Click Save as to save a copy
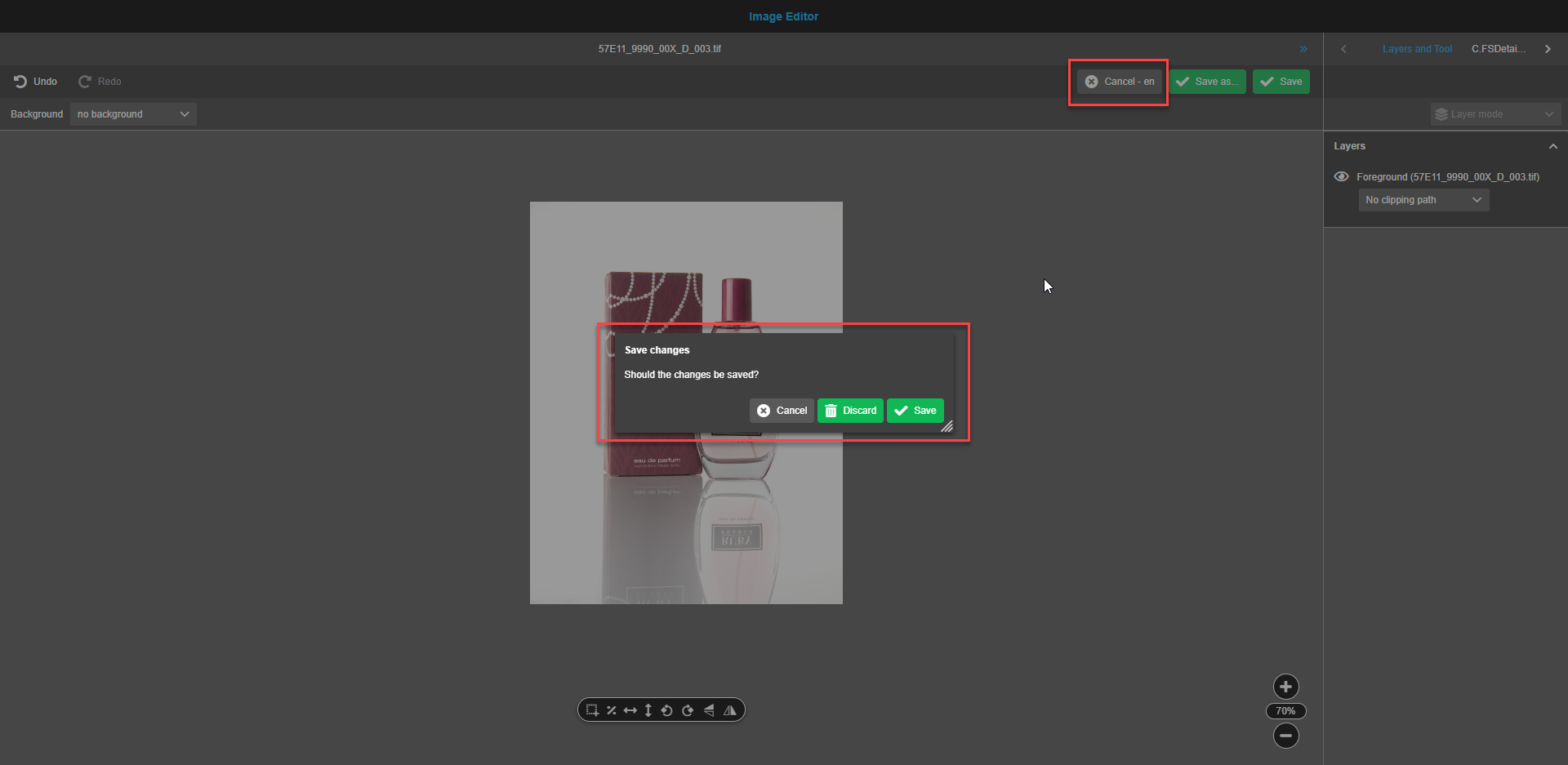Viewport: 1568px width, 765px height. [1208, 81]
